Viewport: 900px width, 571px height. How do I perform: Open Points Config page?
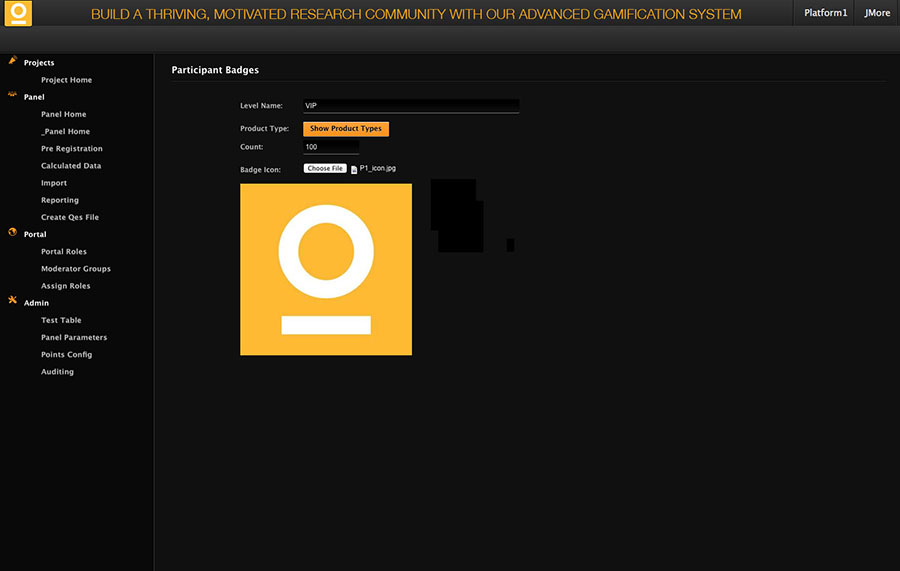[66, 355]
